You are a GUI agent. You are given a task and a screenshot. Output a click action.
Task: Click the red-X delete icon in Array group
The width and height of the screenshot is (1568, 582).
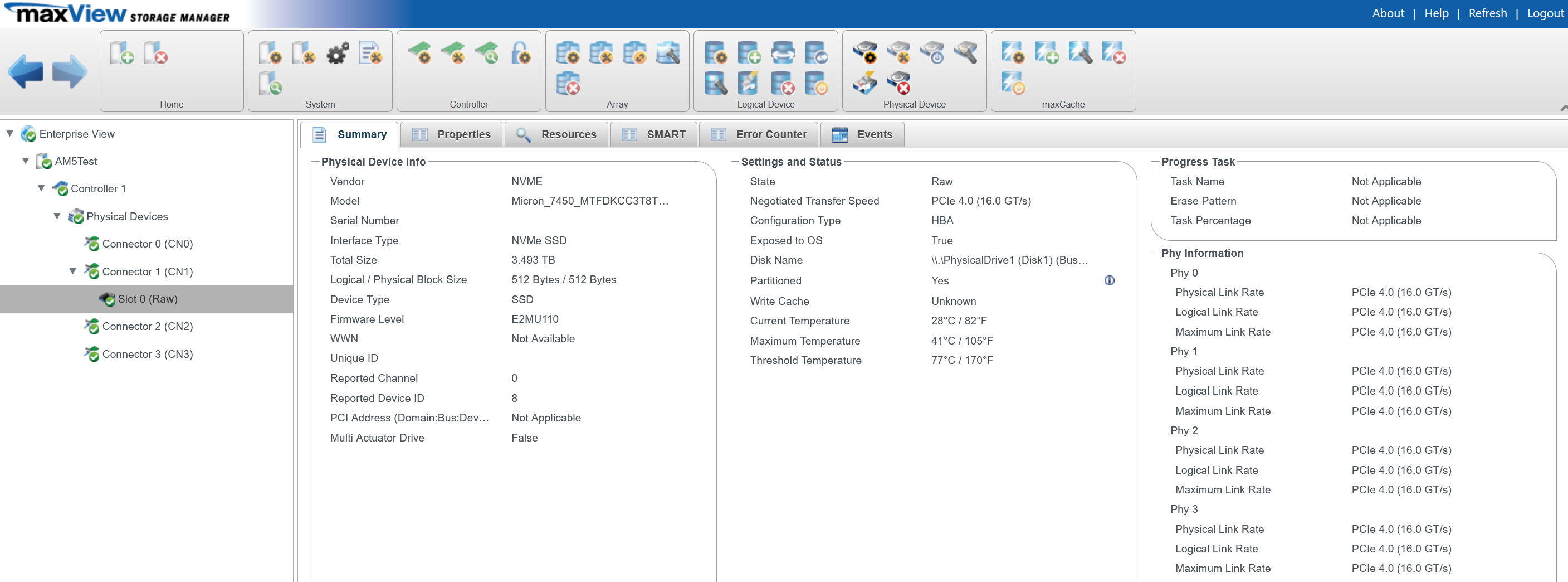point(567,84)
